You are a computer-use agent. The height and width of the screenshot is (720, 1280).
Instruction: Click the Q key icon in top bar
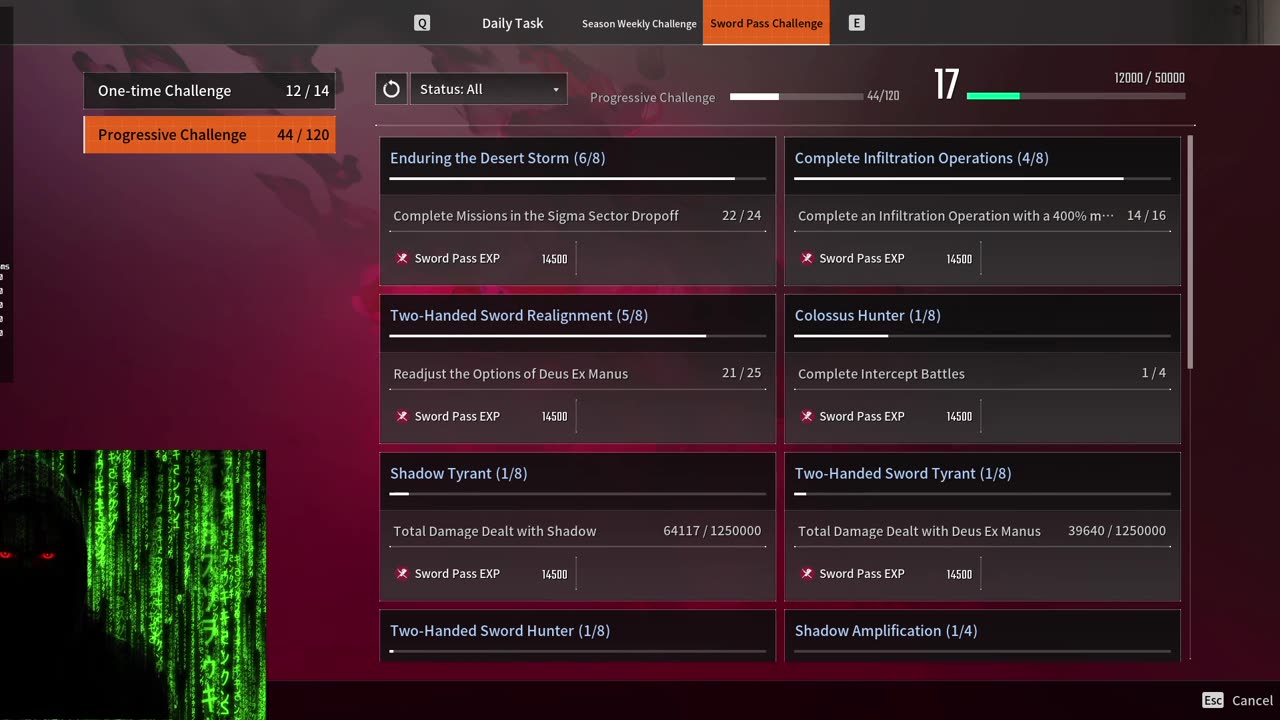(422, 23)
